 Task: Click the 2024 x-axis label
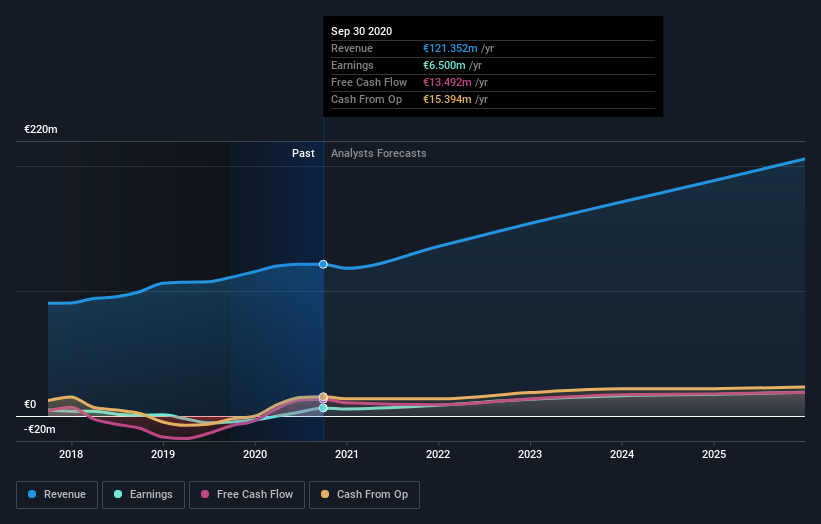click(622, 454)
